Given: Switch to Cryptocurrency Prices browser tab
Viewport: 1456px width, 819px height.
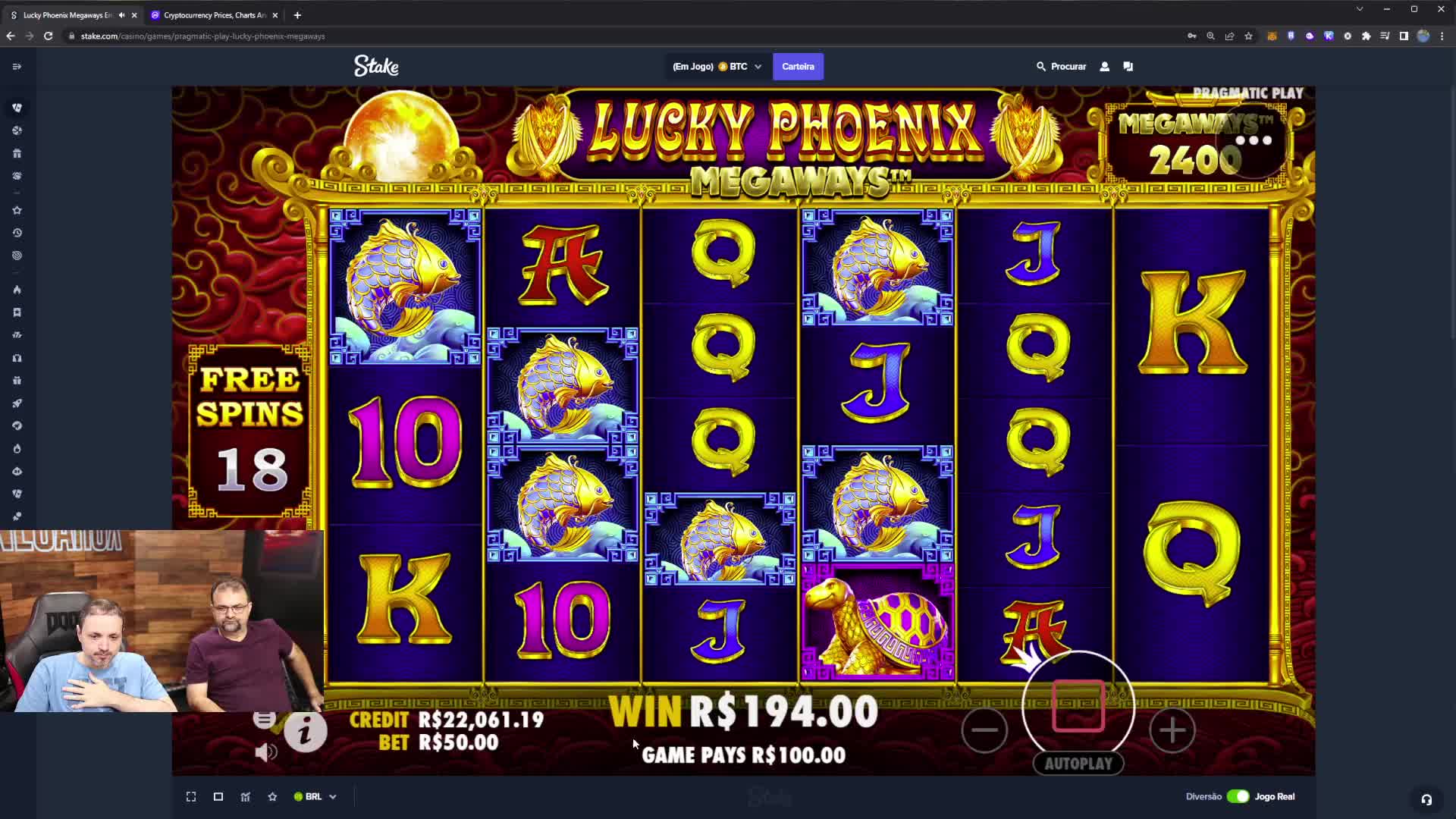Looking at the screenshot, I should (213, 15).
